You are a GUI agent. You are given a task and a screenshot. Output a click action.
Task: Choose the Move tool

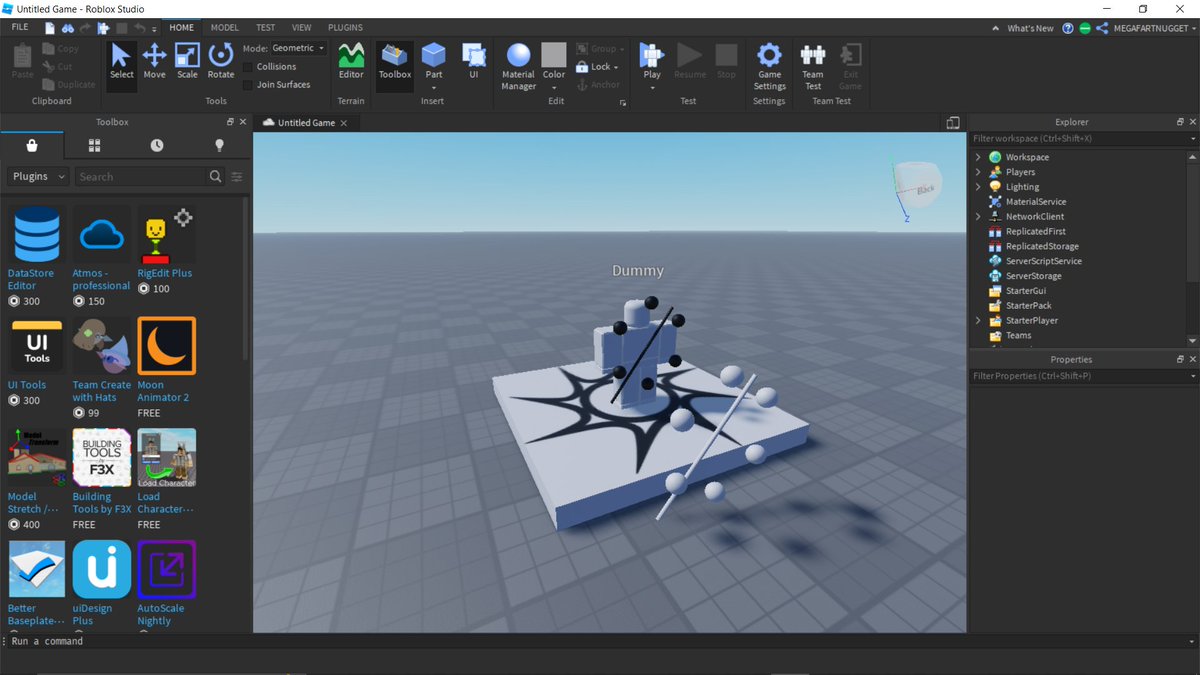pos(155,60)
